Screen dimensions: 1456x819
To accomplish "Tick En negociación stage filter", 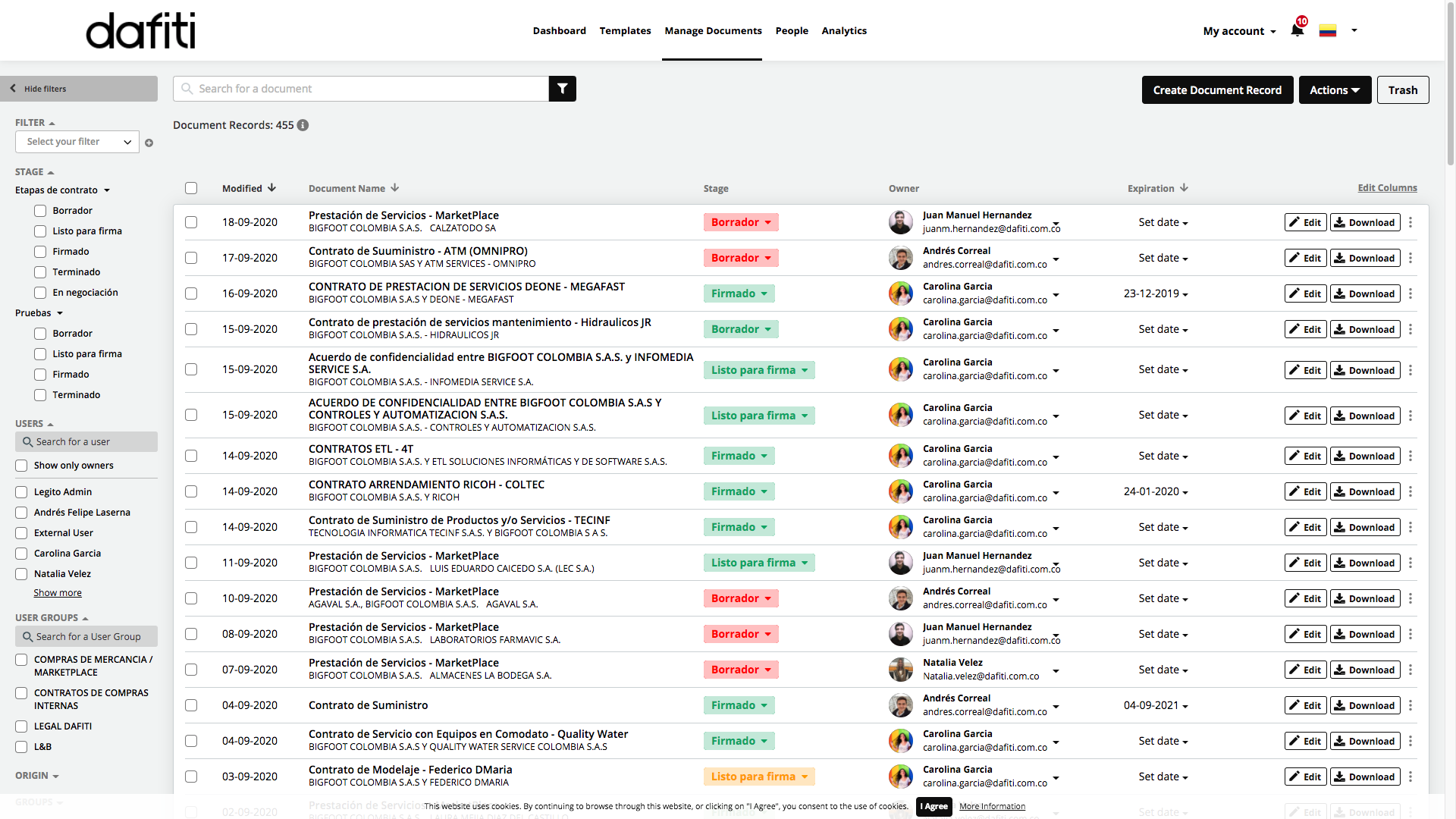I will point(40,293).
